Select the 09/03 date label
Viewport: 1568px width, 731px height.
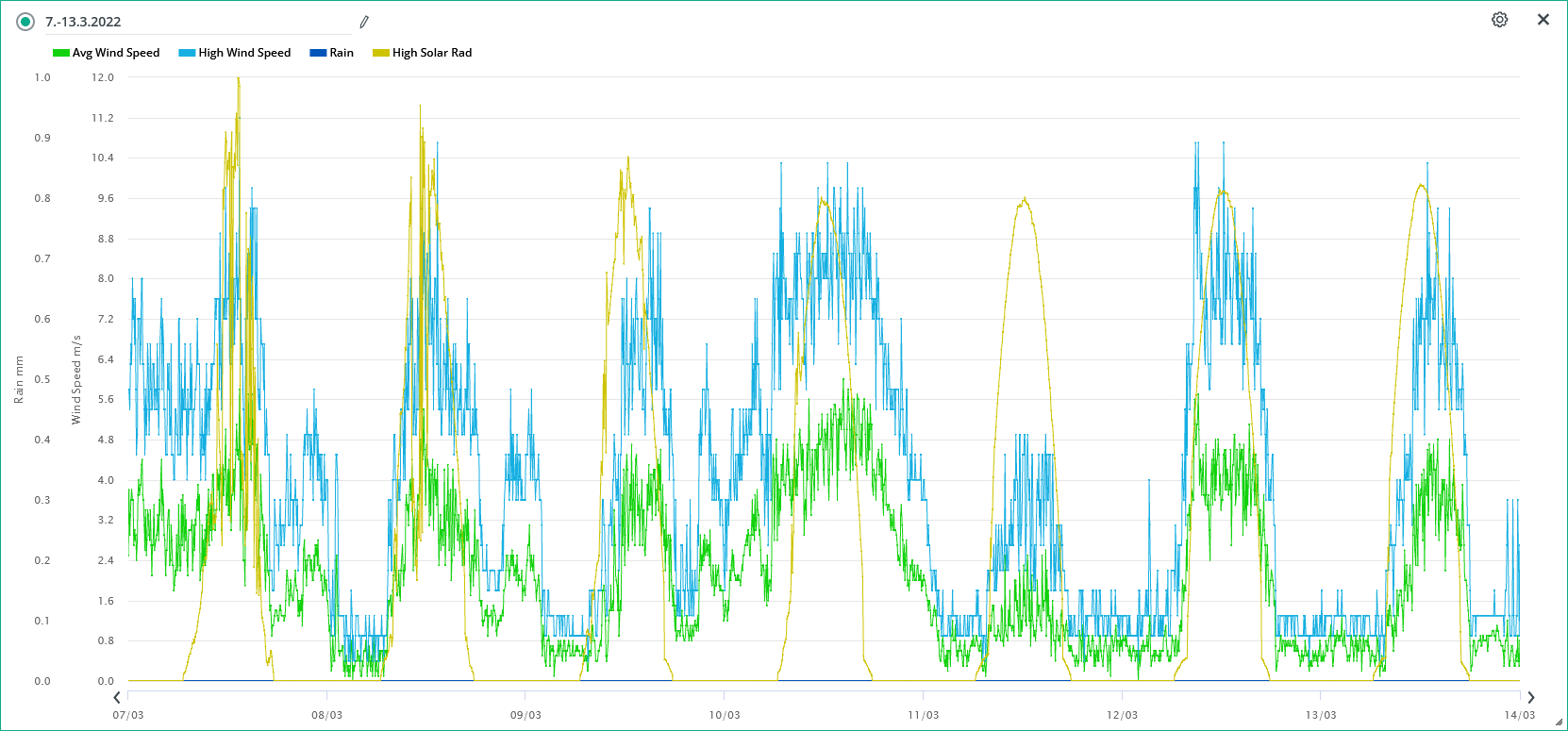coord(525,715)
